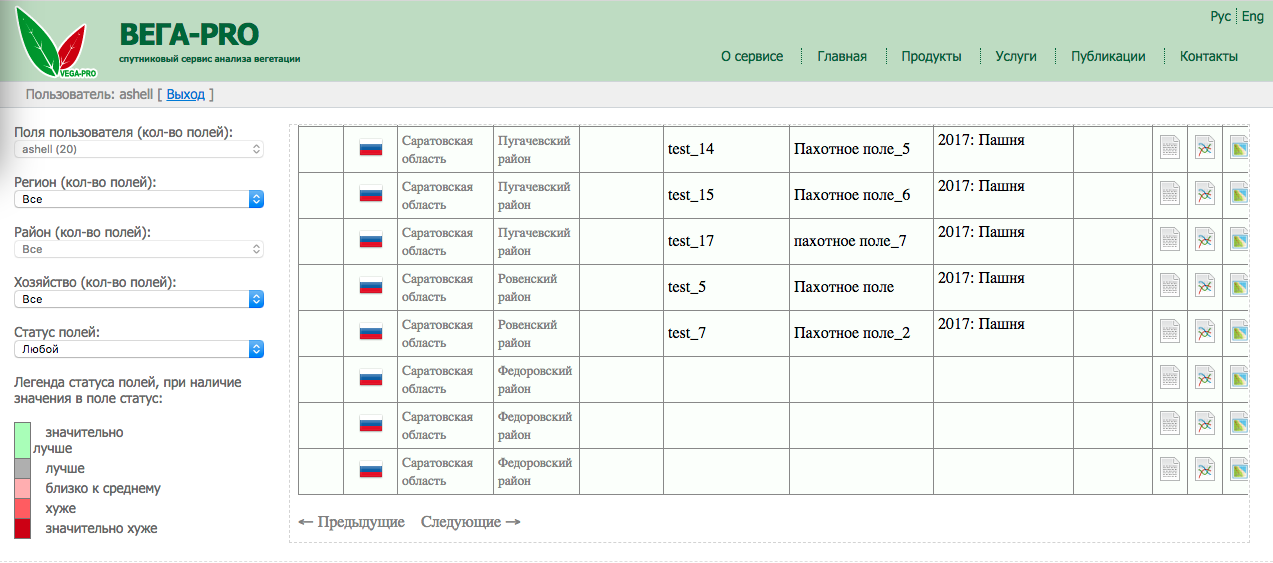Open the Статус полей dropdown
Viewport: 1273px width, 563px height.
click(x=139, y=349)
